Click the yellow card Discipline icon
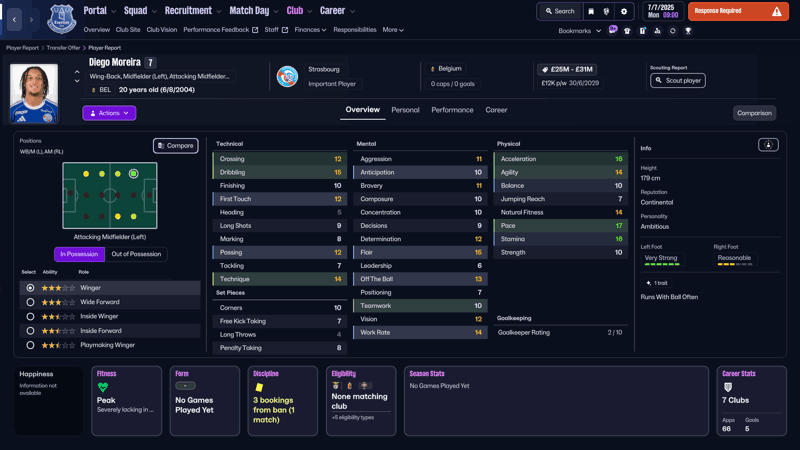 coord(259,387)
